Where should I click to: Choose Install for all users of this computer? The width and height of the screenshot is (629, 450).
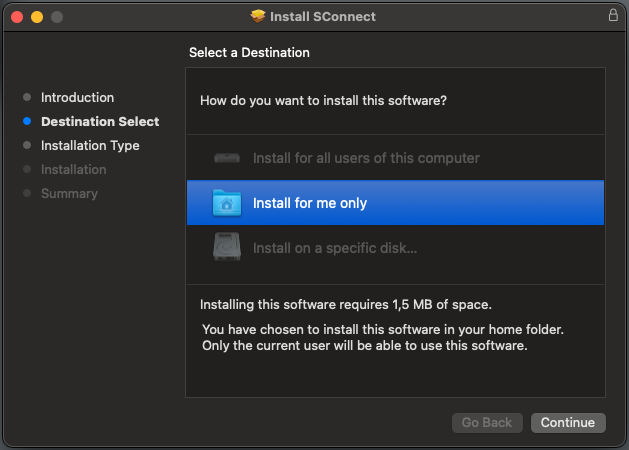pos(395,158)
